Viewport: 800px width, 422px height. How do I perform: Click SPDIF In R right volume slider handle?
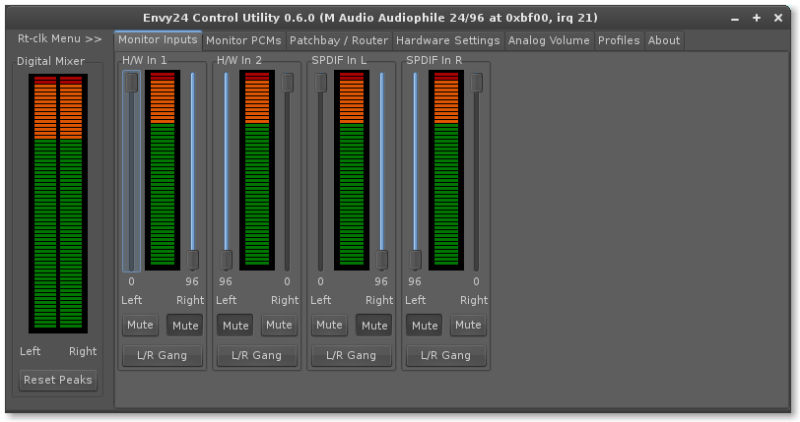476,82
